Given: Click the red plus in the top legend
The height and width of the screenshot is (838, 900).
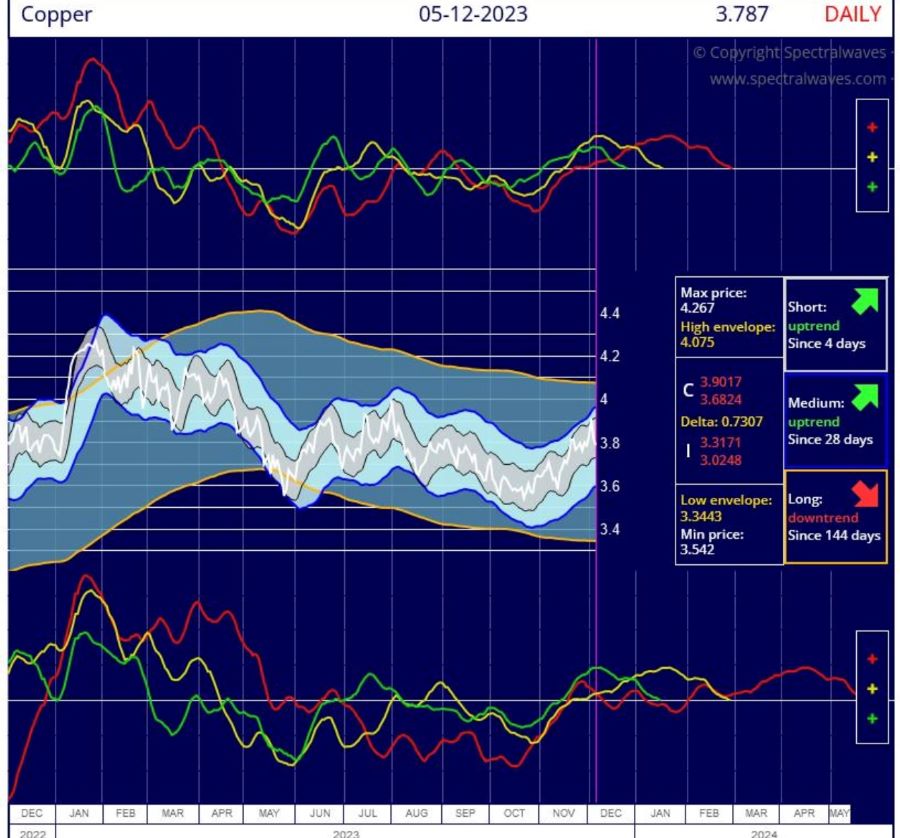Looking at the screenshot, I should pos(872,127).
